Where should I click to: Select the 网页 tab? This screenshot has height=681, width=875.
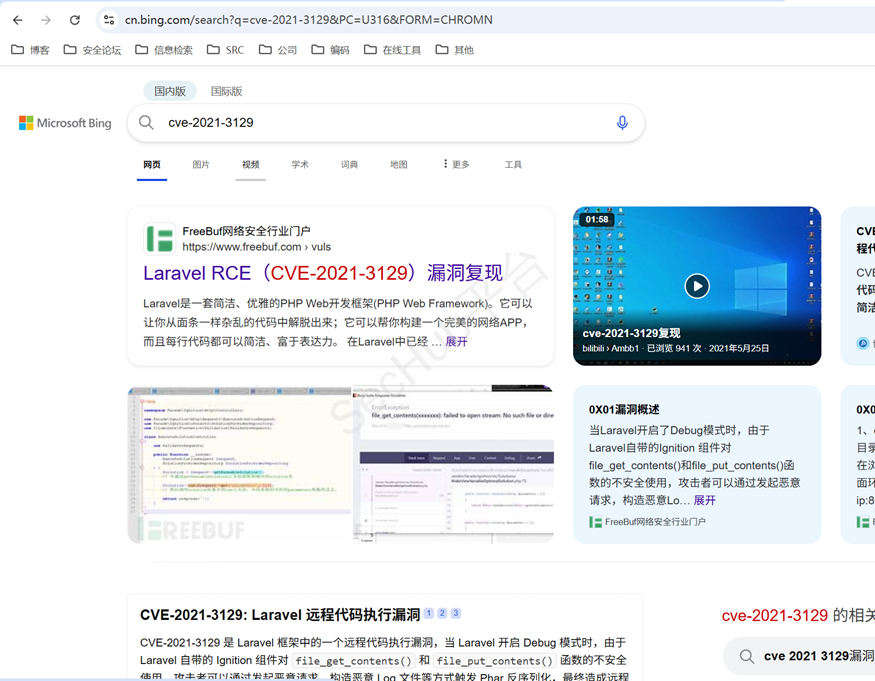tap(152, 165)
